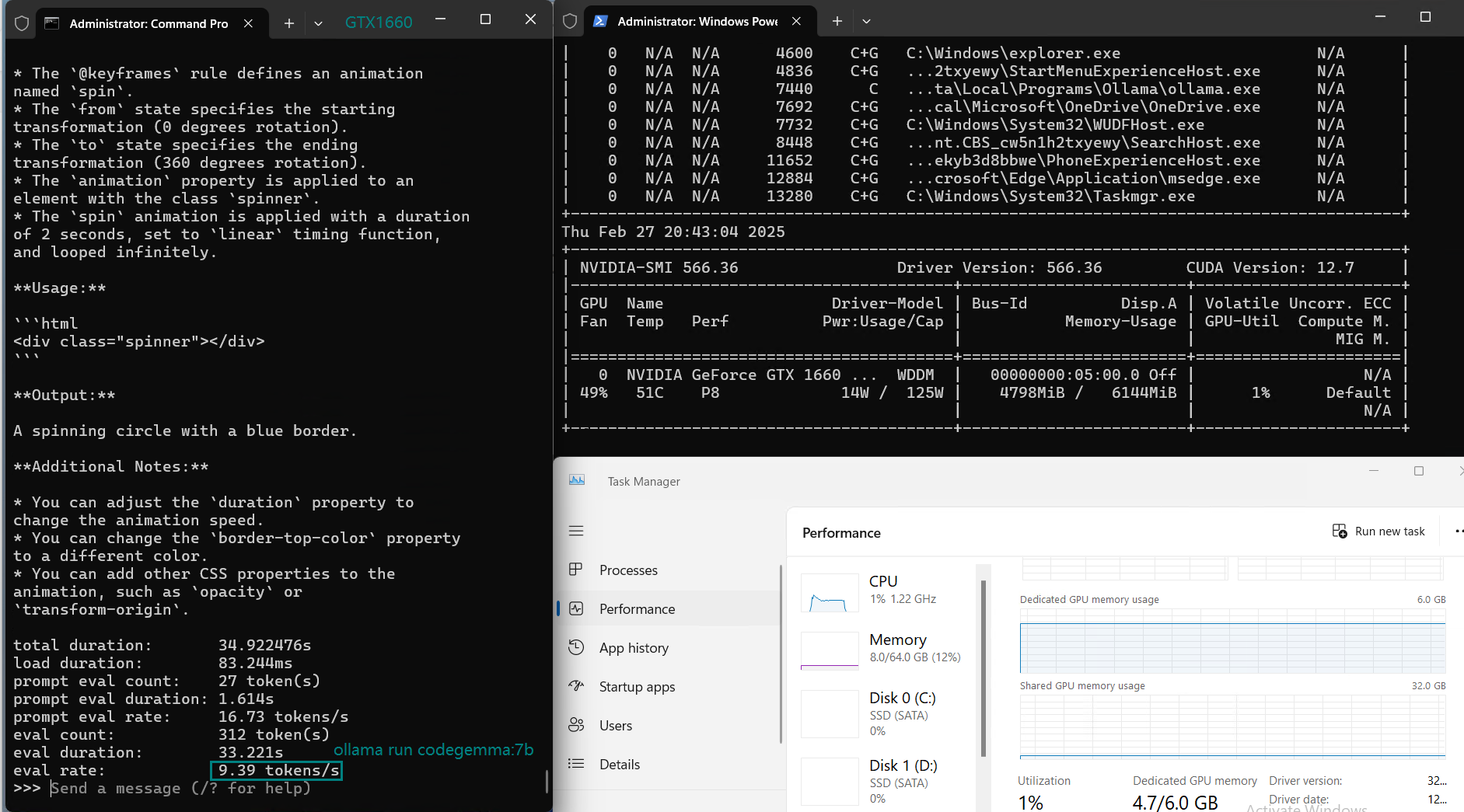The image size is (1464, 812).
Task: Click the PowerShell tab icon
Action: click(x=600, y=22)
